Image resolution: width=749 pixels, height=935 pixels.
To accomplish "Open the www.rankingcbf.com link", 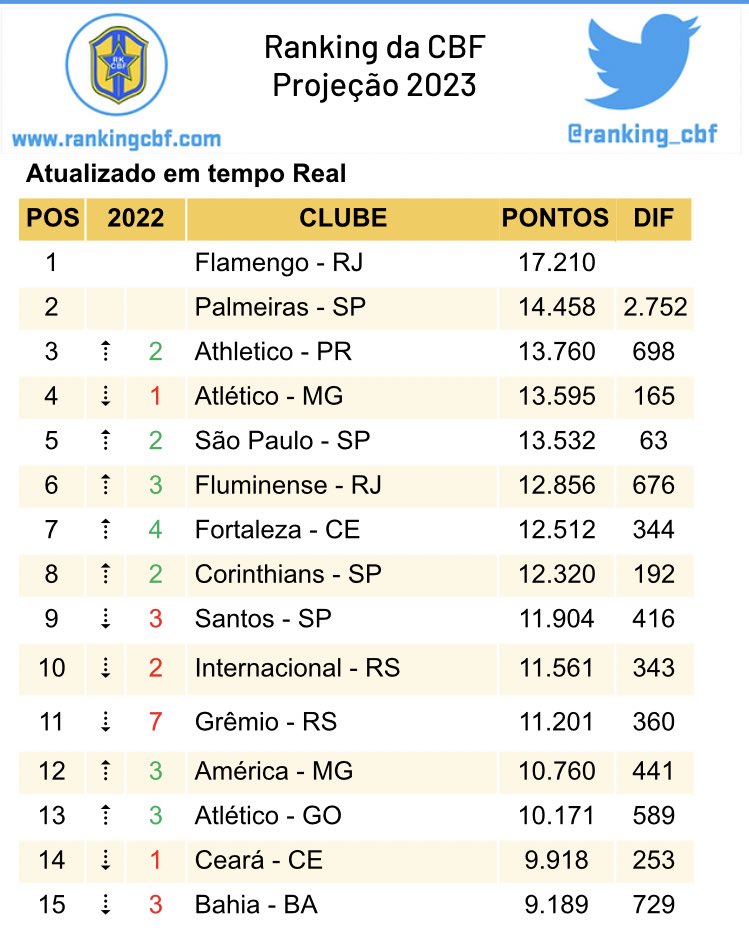I will pyautogui.click(x=116, y=139).
